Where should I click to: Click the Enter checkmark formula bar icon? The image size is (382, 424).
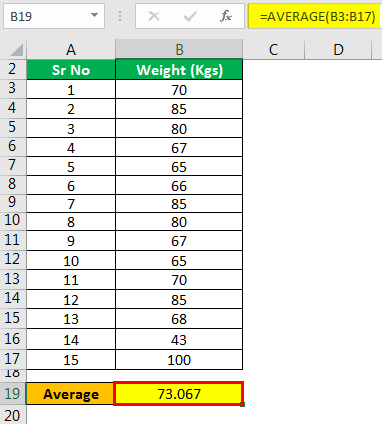(x=190, y=16)
